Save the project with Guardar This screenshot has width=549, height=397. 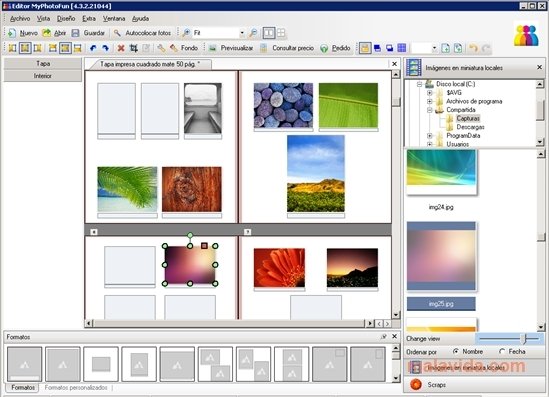[x=88, y=33]
